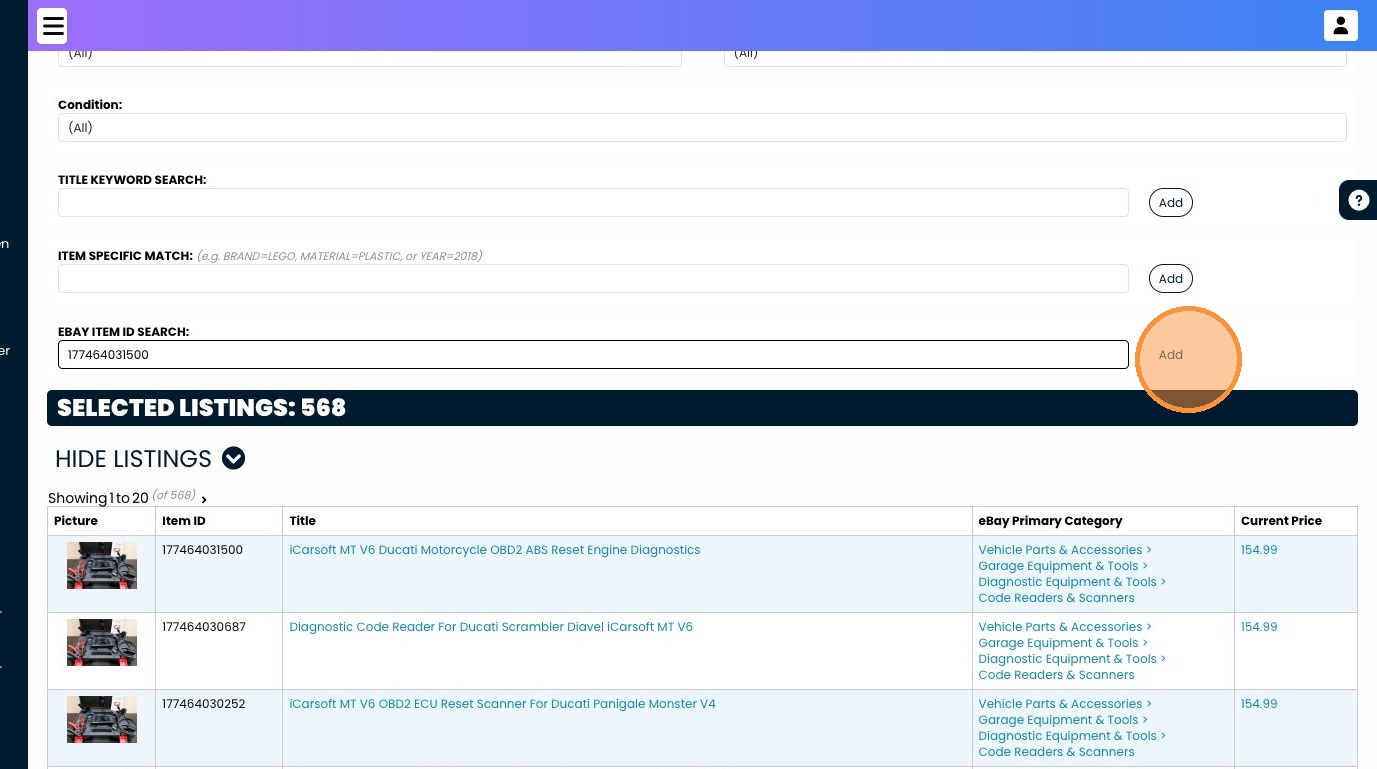Image resolution: width=1377 pixels, height=769 pixels.
Task: Click the price of item 177464030687
Action: click(x=1259, y=627)
